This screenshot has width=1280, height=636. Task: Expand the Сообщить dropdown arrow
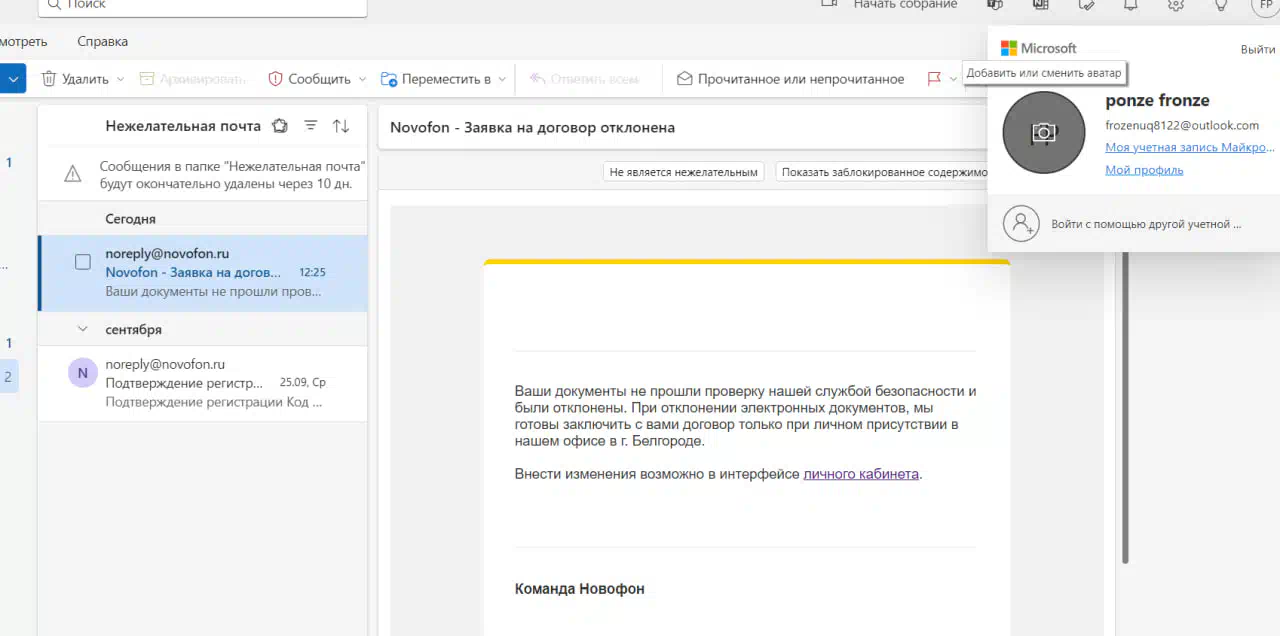[x=362, y=79]
